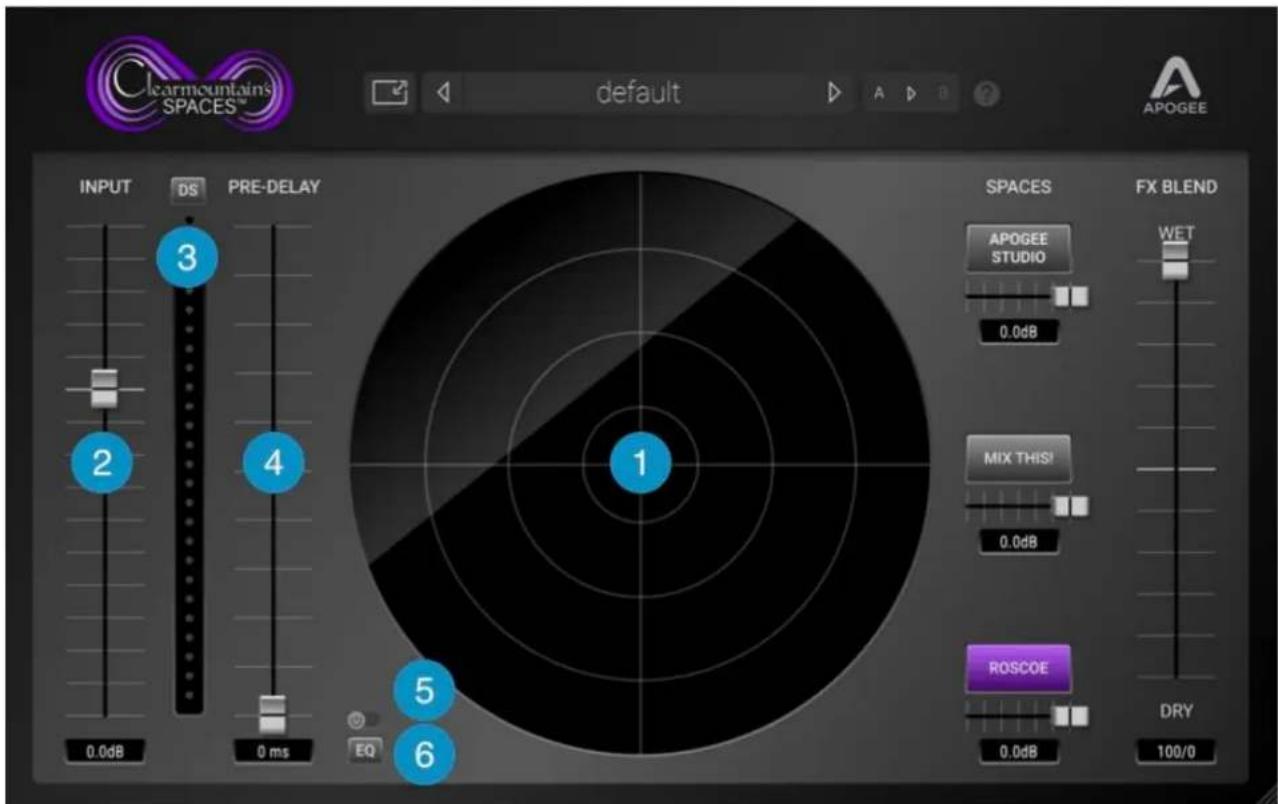Click the input level meter
Screen dimensions: 1278x804
(x=188, y=463)
